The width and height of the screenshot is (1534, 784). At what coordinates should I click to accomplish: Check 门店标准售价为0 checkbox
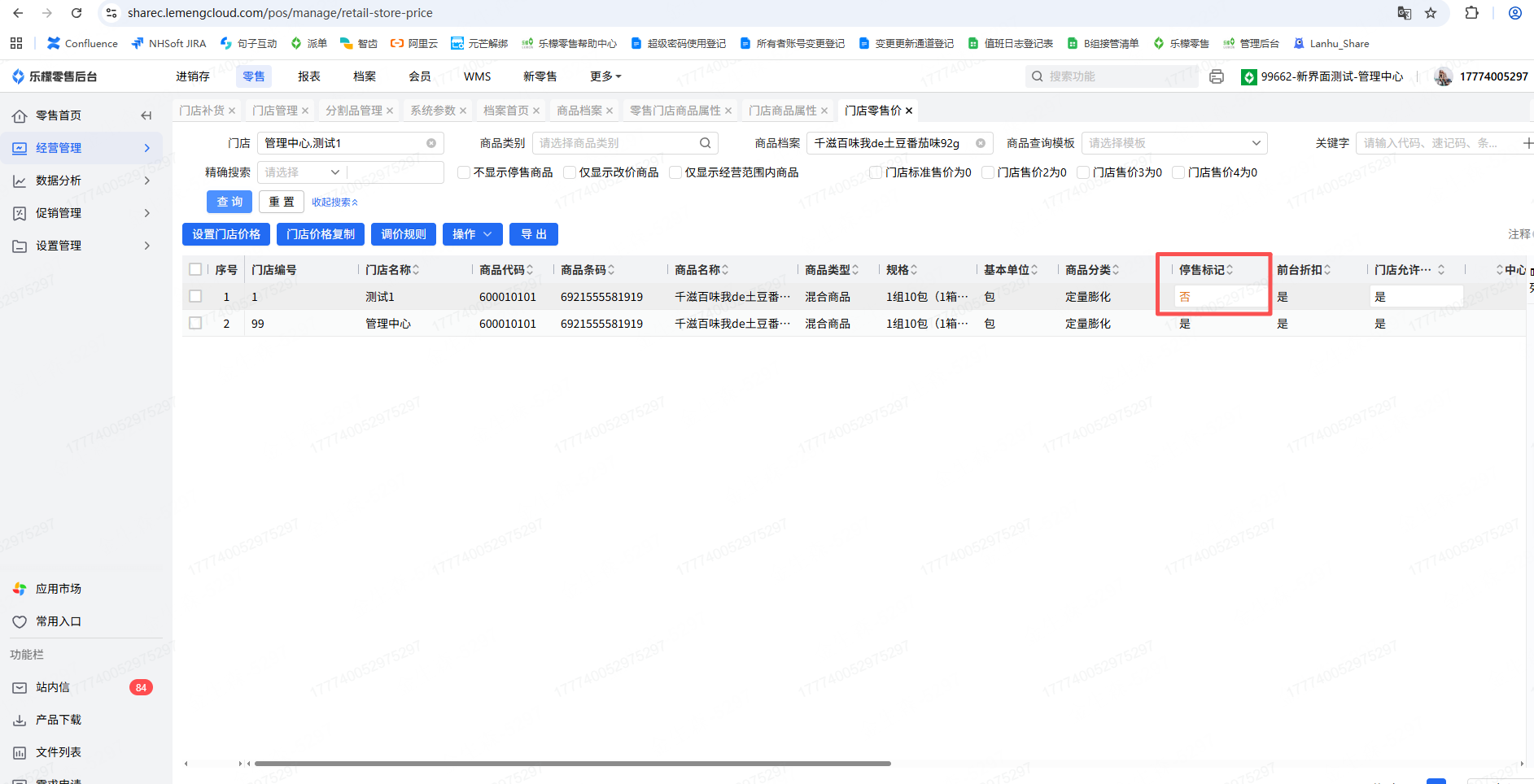click(876, 172)
